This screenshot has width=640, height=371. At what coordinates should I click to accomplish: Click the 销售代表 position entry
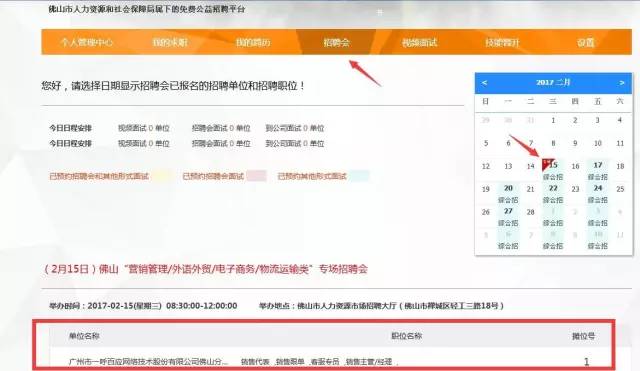pos(255,362)
